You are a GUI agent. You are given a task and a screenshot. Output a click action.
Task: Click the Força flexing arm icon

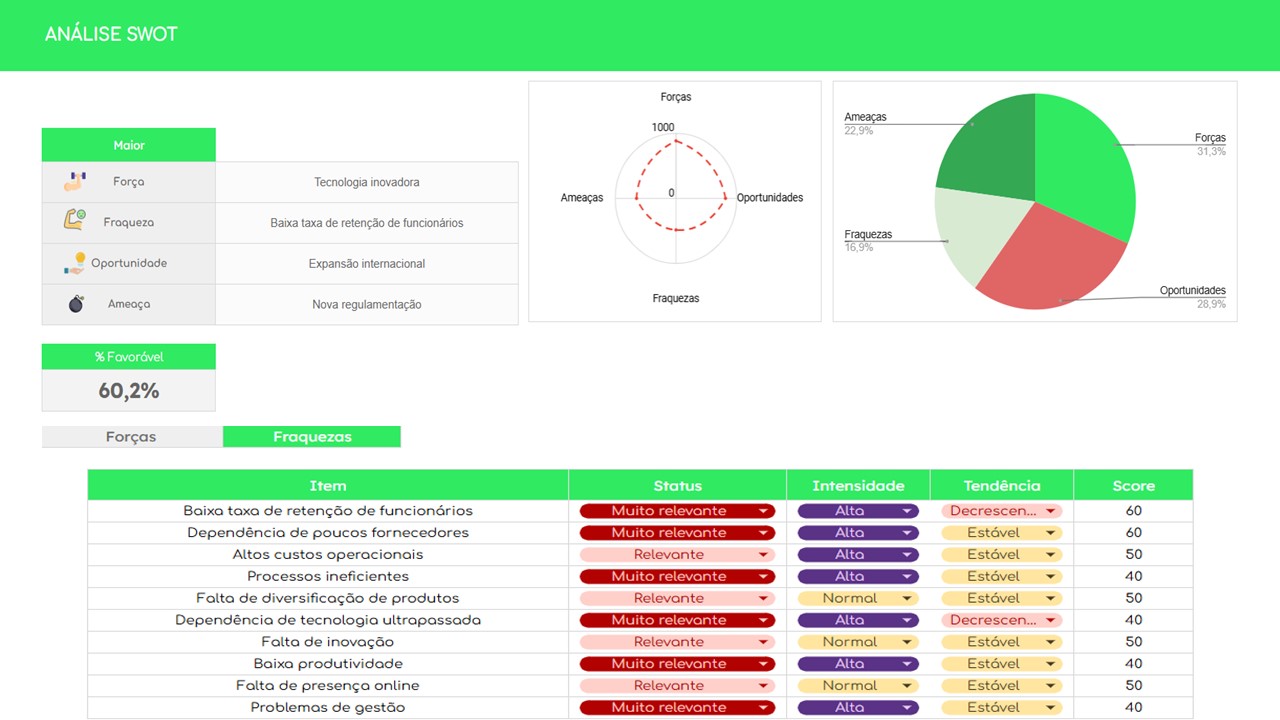tap(75, 182)
